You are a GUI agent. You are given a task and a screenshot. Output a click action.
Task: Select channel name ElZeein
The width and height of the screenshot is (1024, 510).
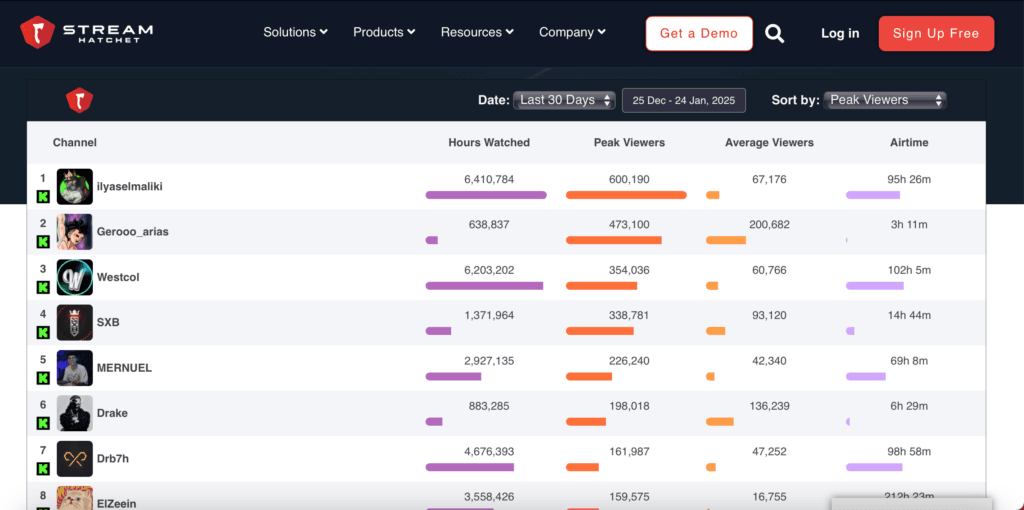(x=116, y=503)
